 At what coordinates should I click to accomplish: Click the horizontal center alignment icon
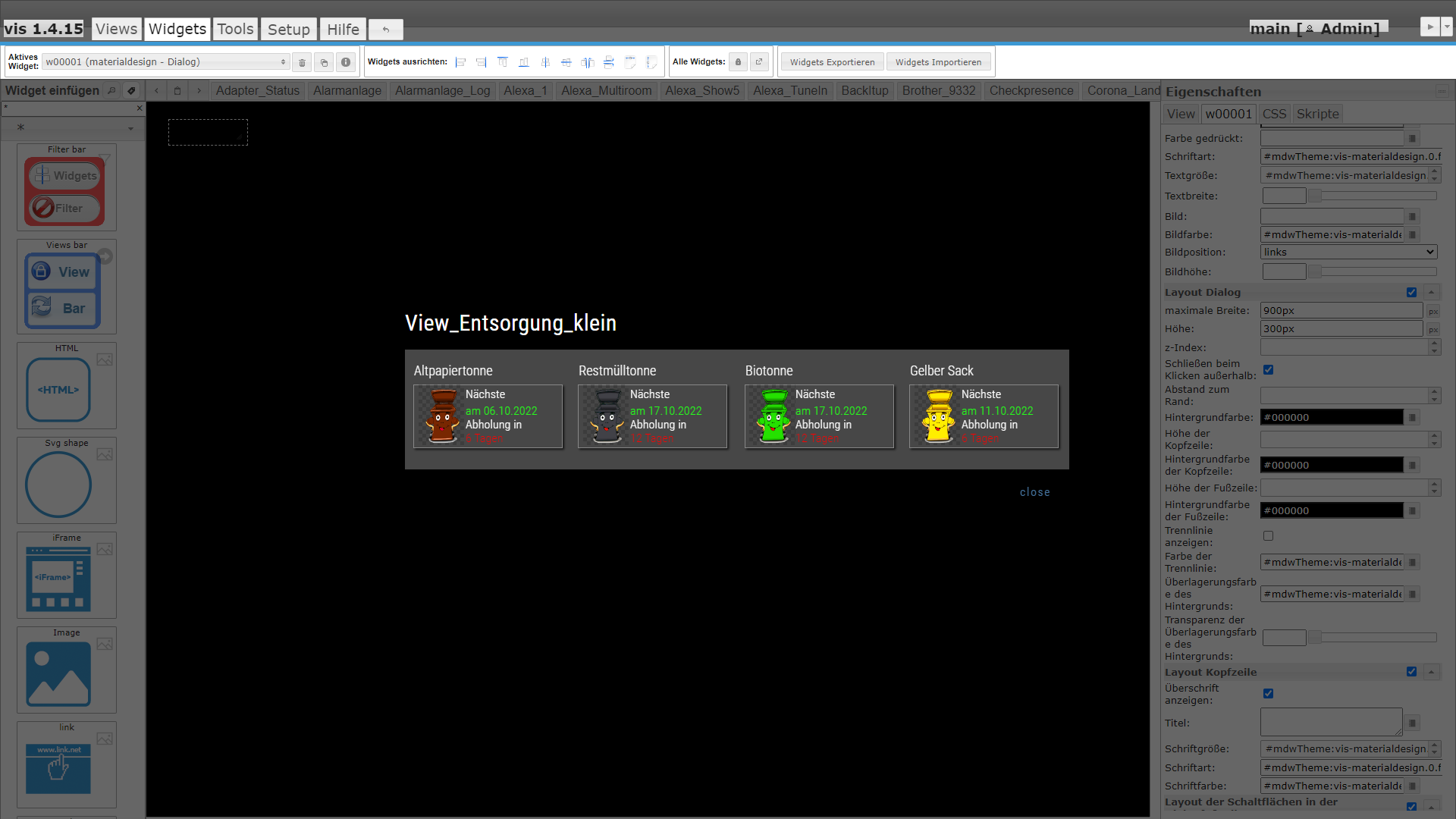click(x=545, y=62)
